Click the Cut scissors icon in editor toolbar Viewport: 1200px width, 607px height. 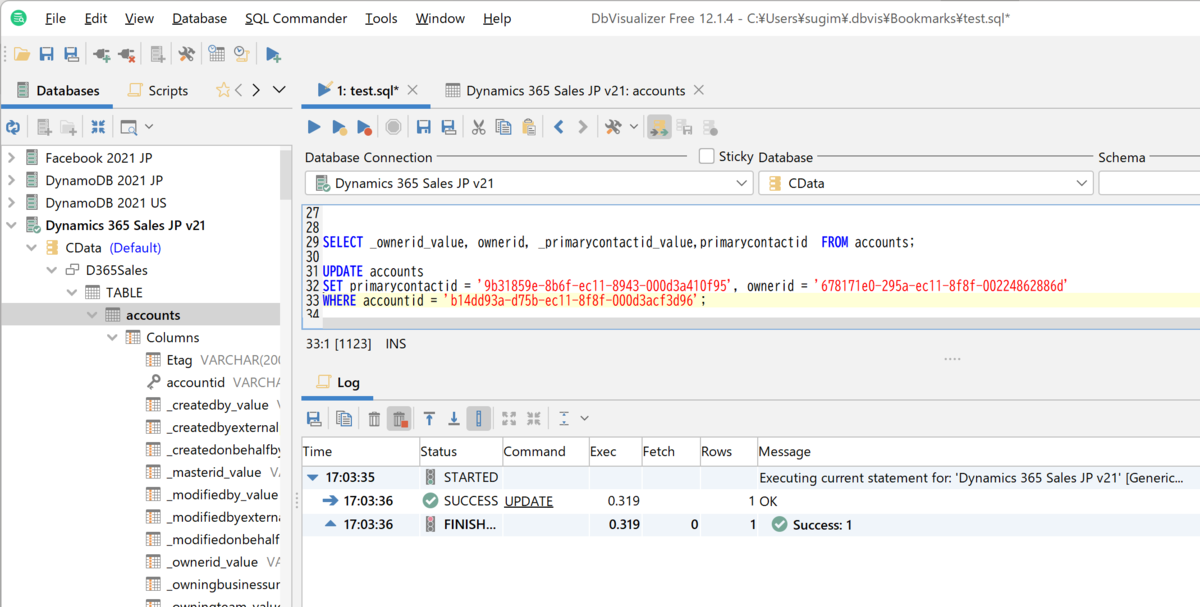click(478, 127)
